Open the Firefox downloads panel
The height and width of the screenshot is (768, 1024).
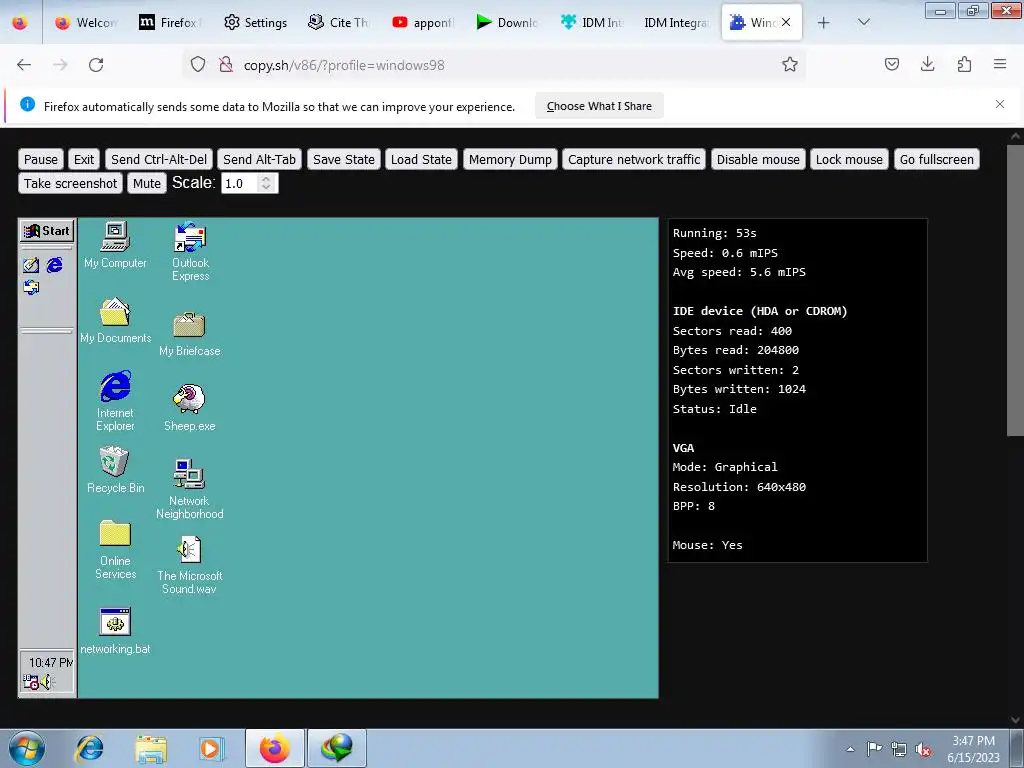(x=927, y=65)
